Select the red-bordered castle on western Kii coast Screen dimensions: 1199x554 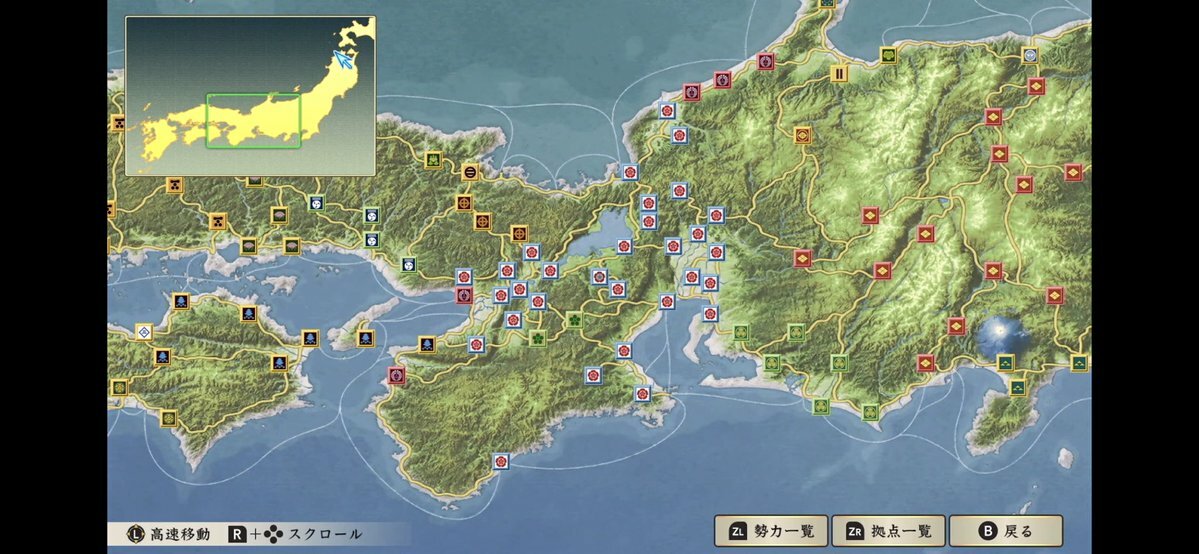click(x=397, y=376)
